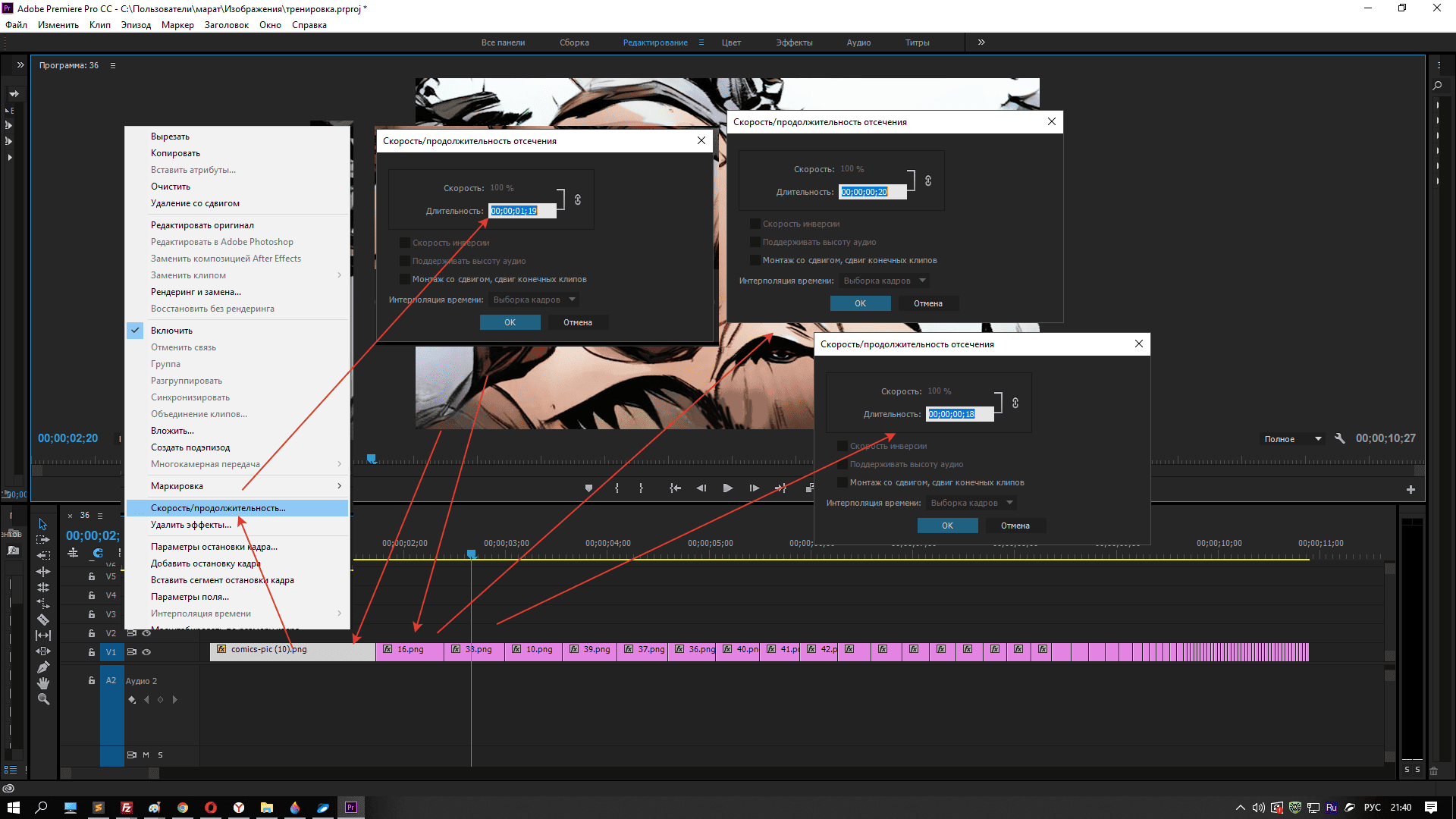Choose Копировать in context menu

tap(237, 153)
